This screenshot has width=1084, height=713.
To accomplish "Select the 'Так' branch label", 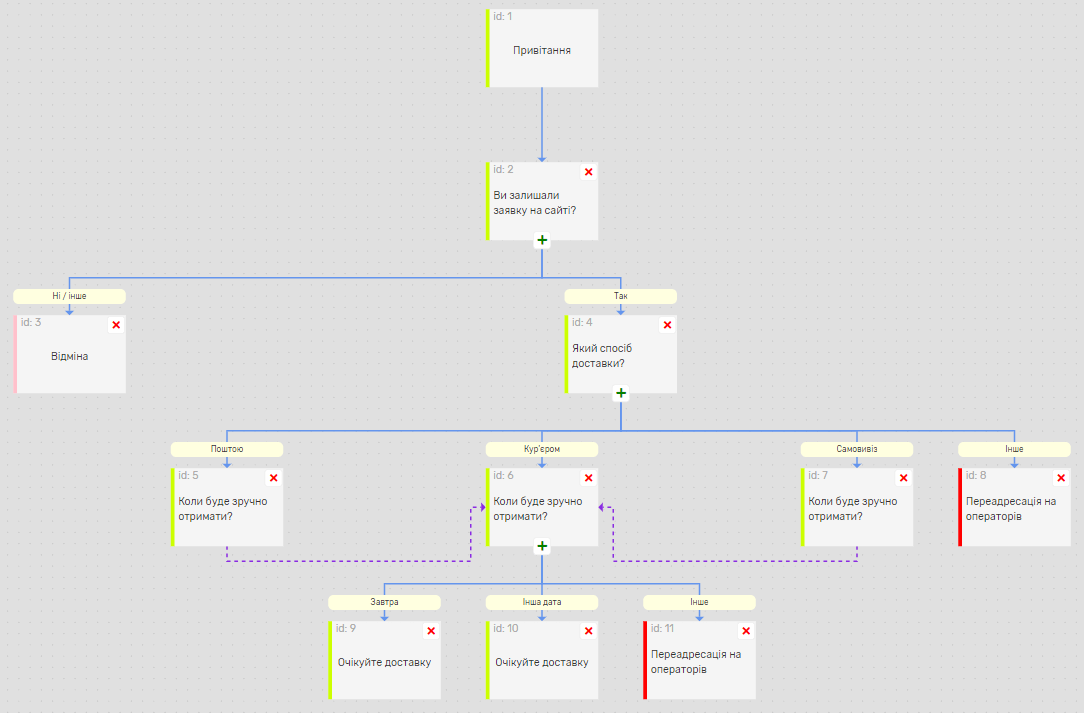I will (x=621, y=296).
